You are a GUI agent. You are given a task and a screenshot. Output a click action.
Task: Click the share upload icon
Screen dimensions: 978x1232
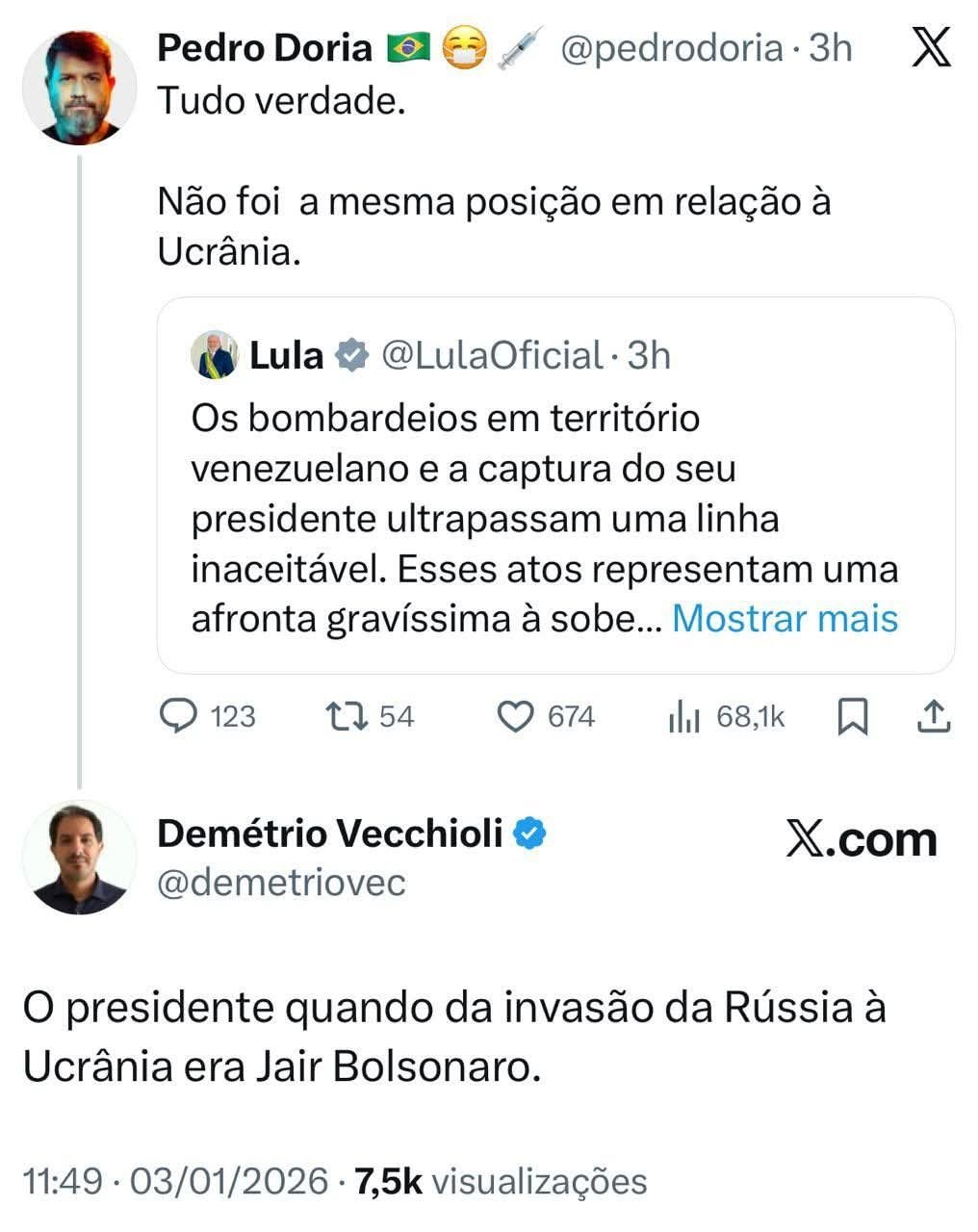(x=934, y=716)
